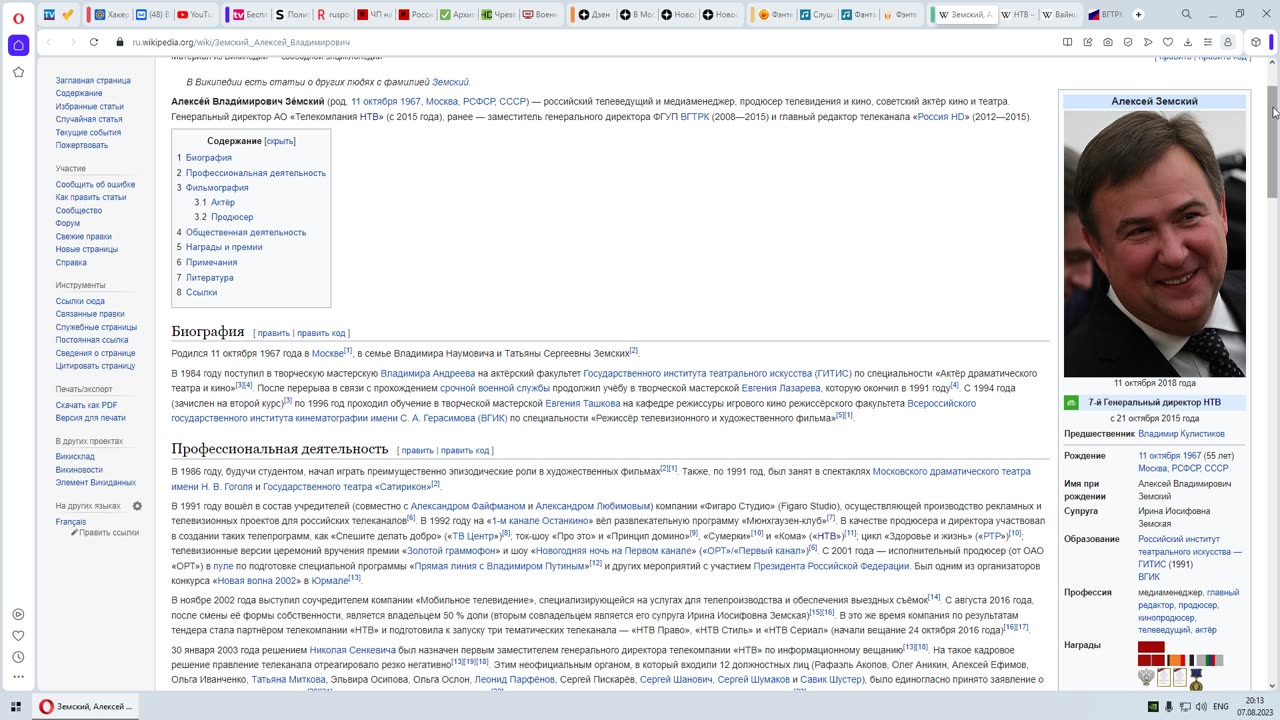Open the heart icon in the Opera sidebar
The height and width of the screenshot is (720, 1280).
pyautogui.click(x=18, y=636)
